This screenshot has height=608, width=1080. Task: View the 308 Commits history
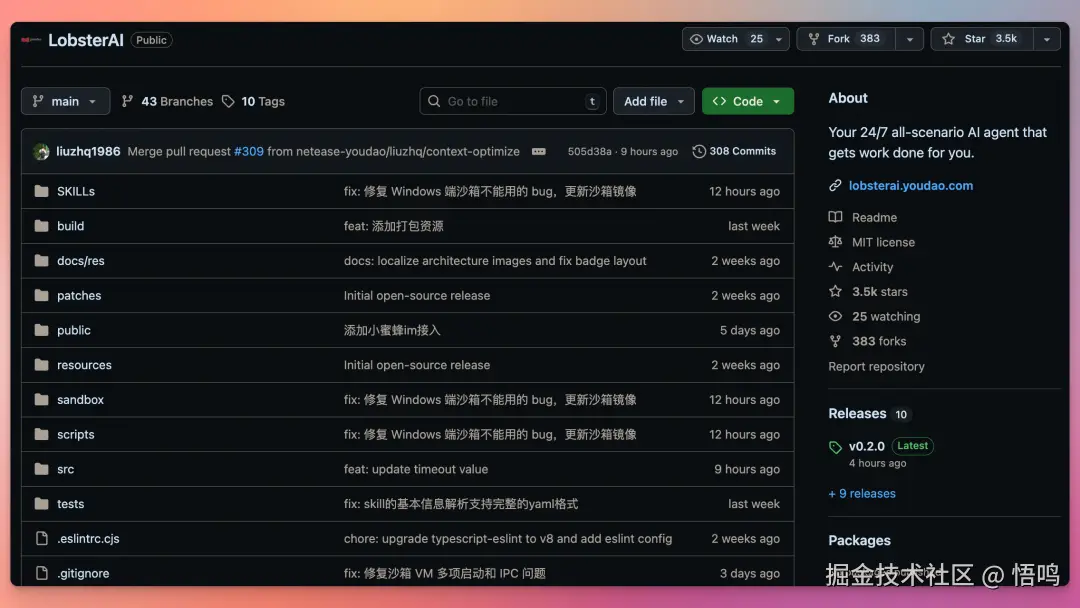[x=734, y=151]
